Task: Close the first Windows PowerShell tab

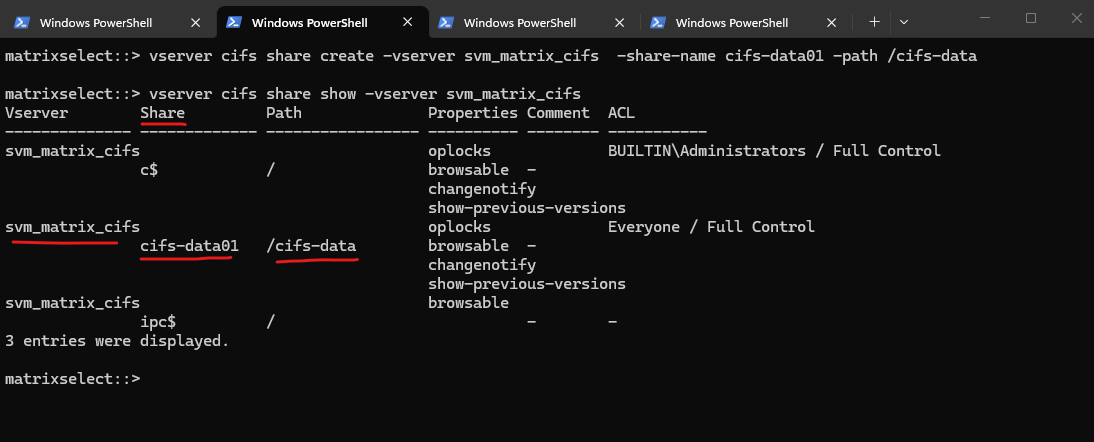Action: coord(197,22)
